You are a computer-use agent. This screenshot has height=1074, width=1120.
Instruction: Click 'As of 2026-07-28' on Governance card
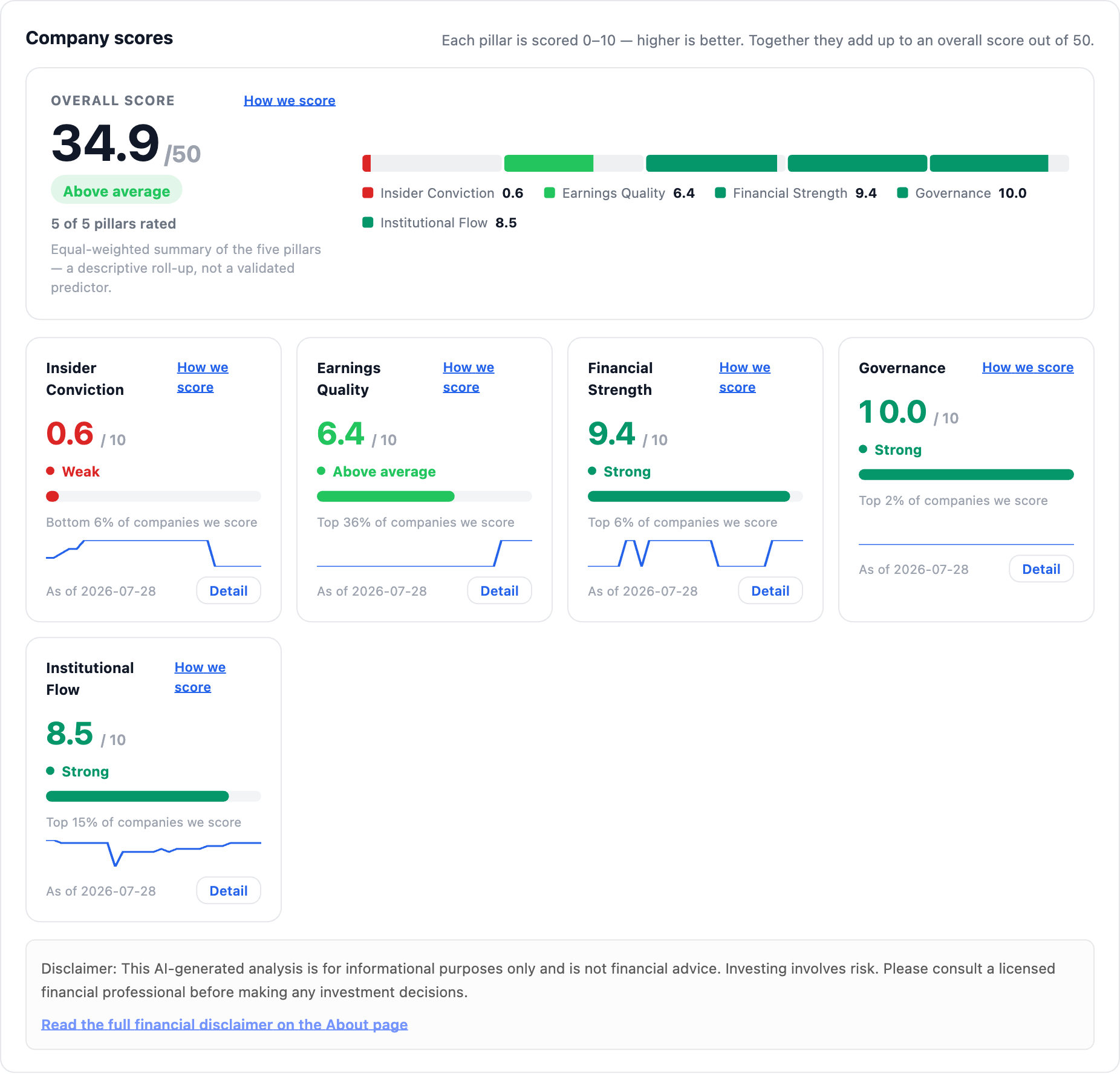[914, 570]
